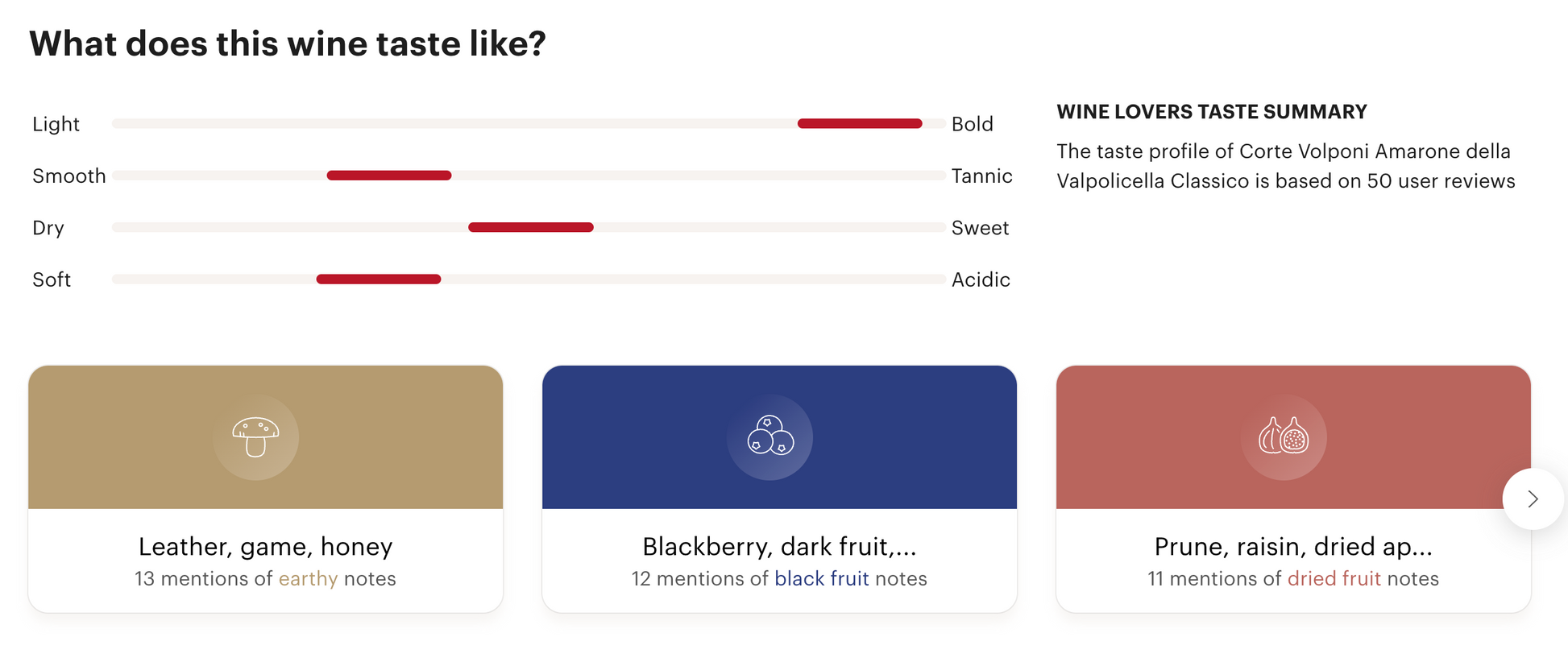1568x662 pixels.
Task: Select the navy black fruit card header
Action: 779,437
